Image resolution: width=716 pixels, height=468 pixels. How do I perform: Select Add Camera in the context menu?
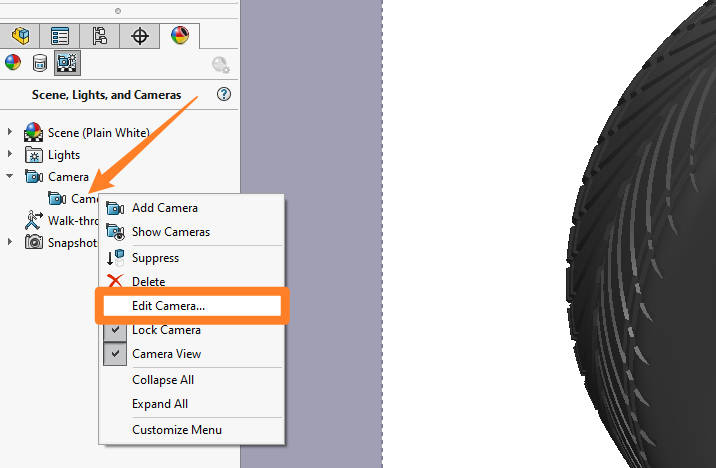click(x=164, y=208)
